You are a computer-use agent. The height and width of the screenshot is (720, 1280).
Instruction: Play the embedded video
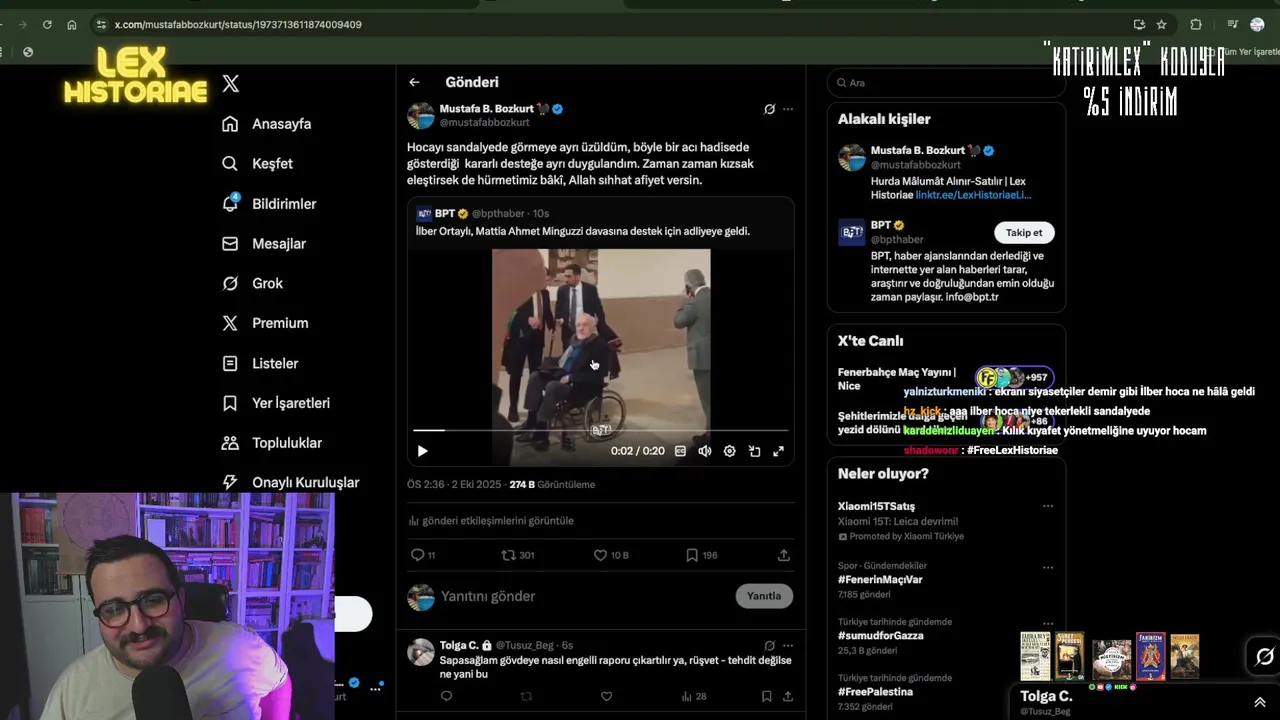[422, 451]
